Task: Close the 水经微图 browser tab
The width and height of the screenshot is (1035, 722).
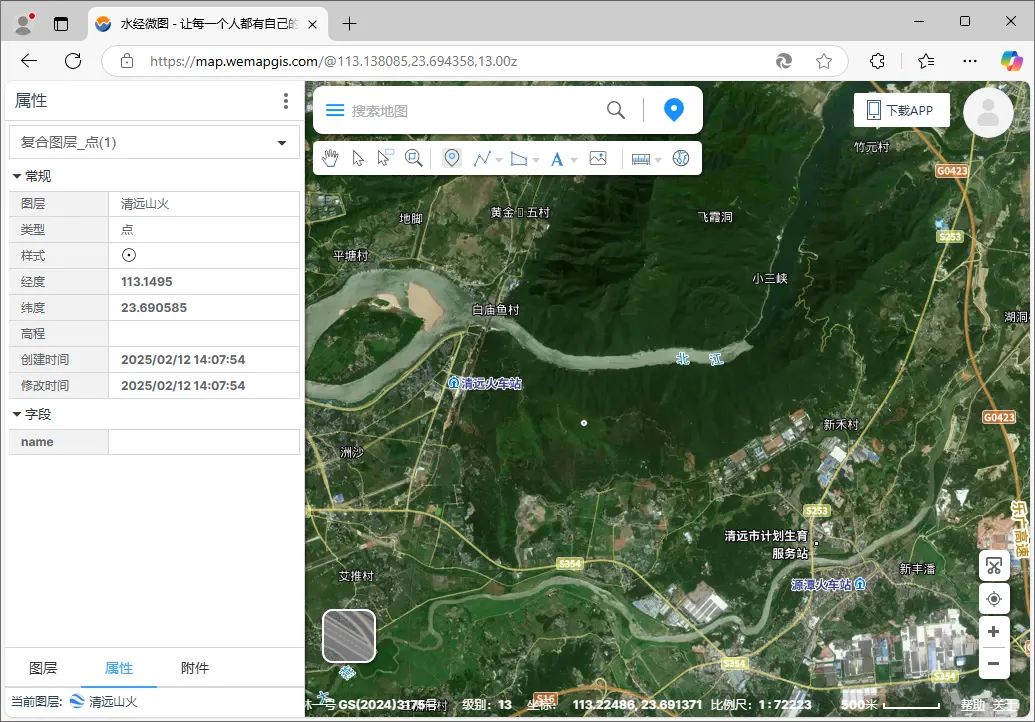Action: pos(312,24)
